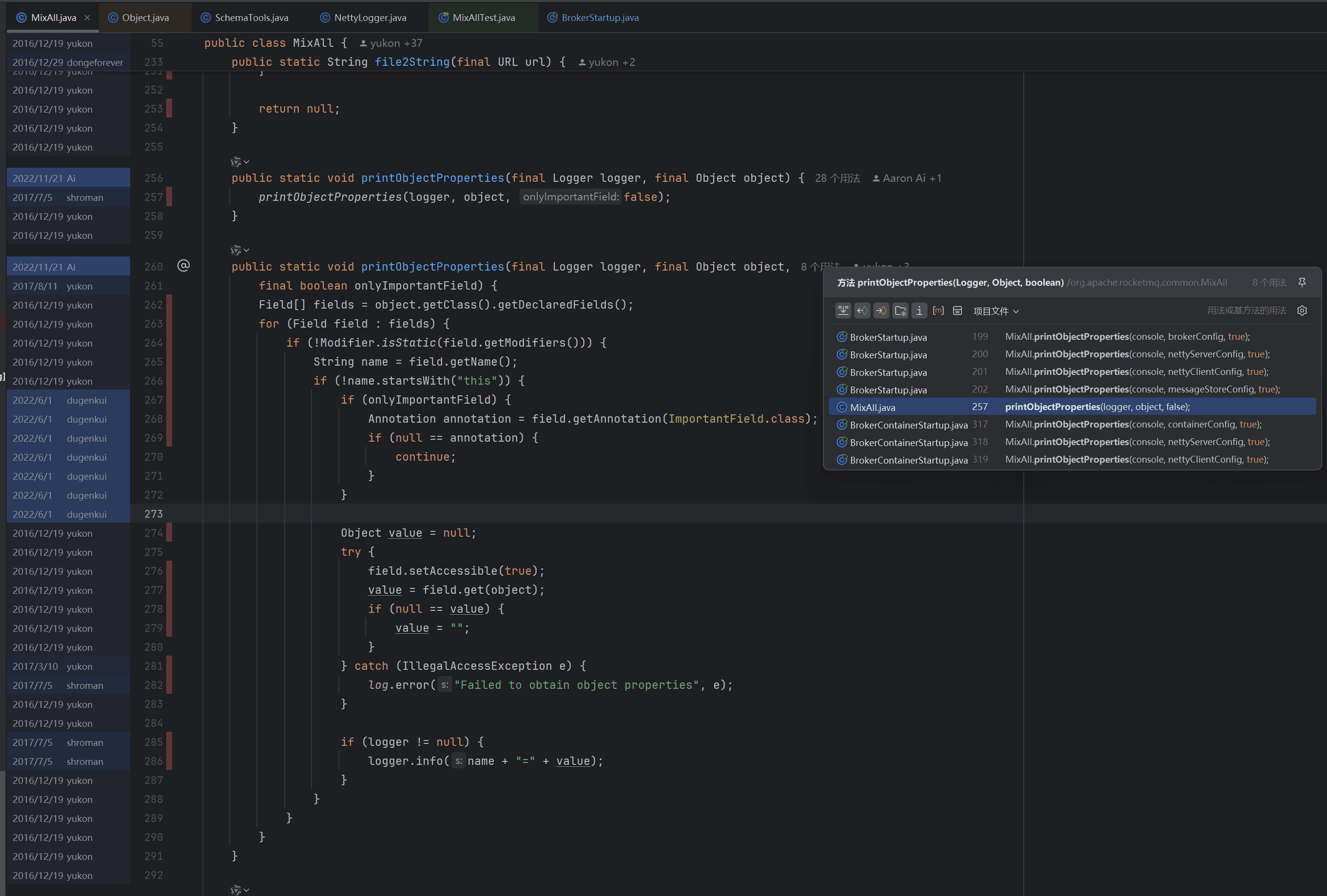Click blame annotation '2022/11/21 Ai' at line 256
1327x896 pixels.
(x=69, y=179)
